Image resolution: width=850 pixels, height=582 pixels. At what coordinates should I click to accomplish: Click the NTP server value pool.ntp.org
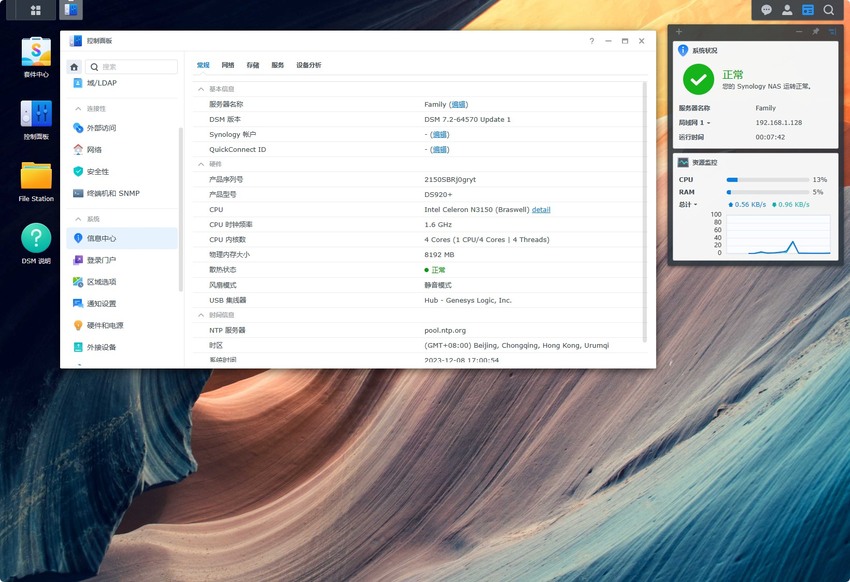tap(445, 331)
